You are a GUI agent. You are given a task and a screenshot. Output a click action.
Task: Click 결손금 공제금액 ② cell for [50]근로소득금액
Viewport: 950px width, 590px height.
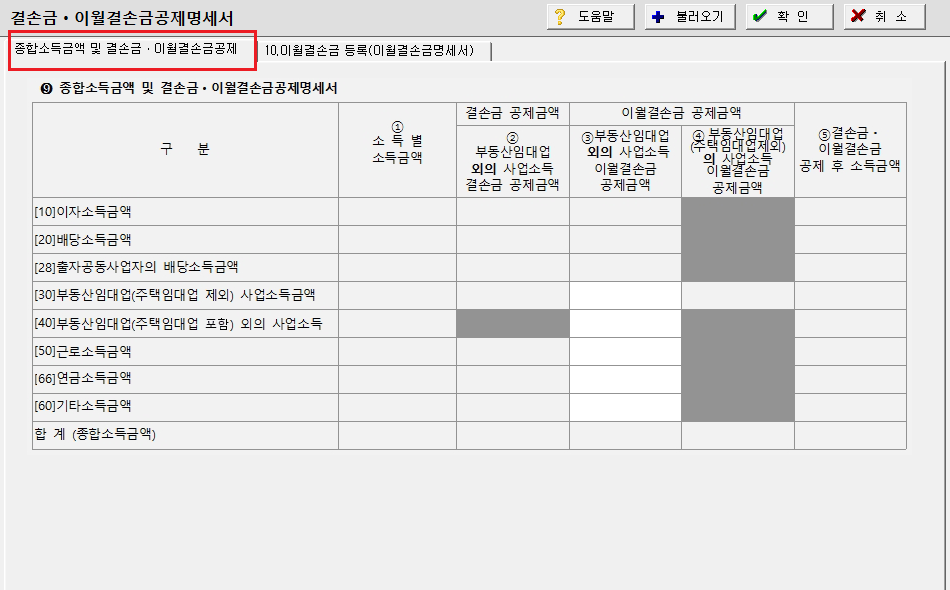click(x=513, y=351)
